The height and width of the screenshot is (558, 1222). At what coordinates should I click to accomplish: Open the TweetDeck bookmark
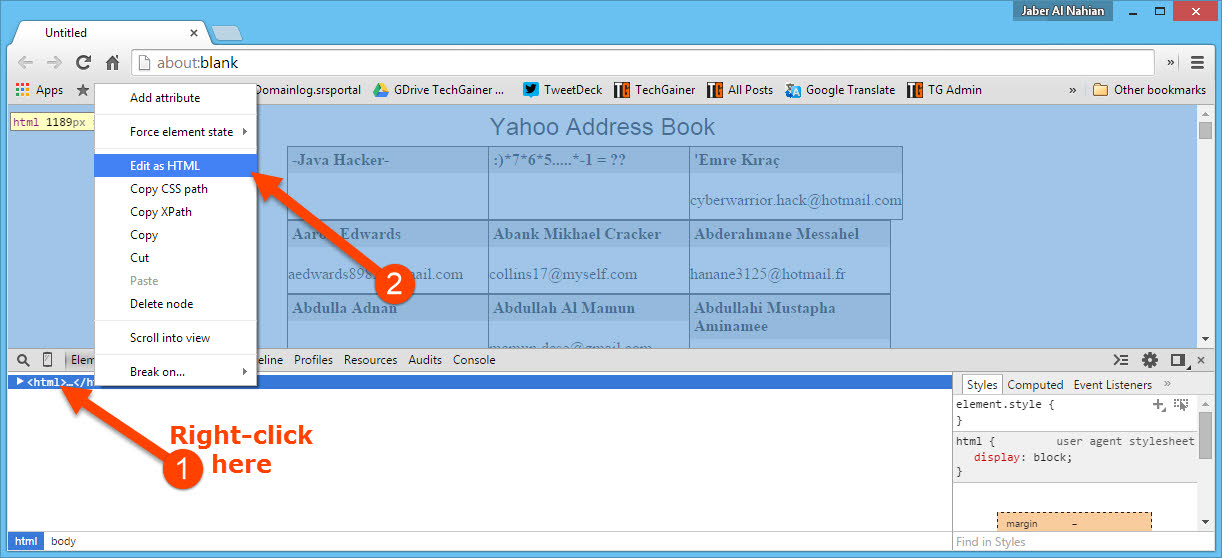point(563,90)
